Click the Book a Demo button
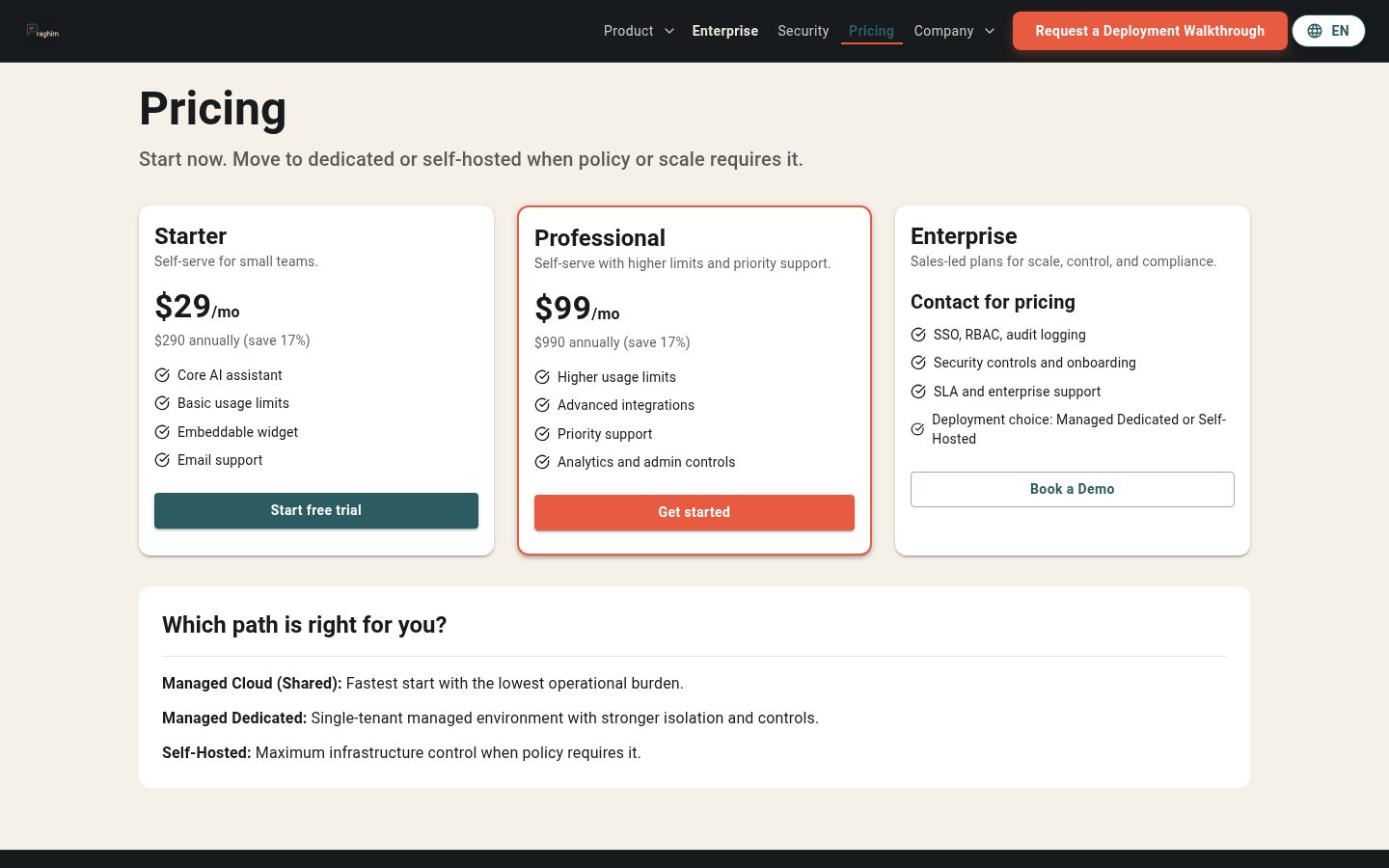The width and height of the screenshot is (1389, 868). point(1073,489)
